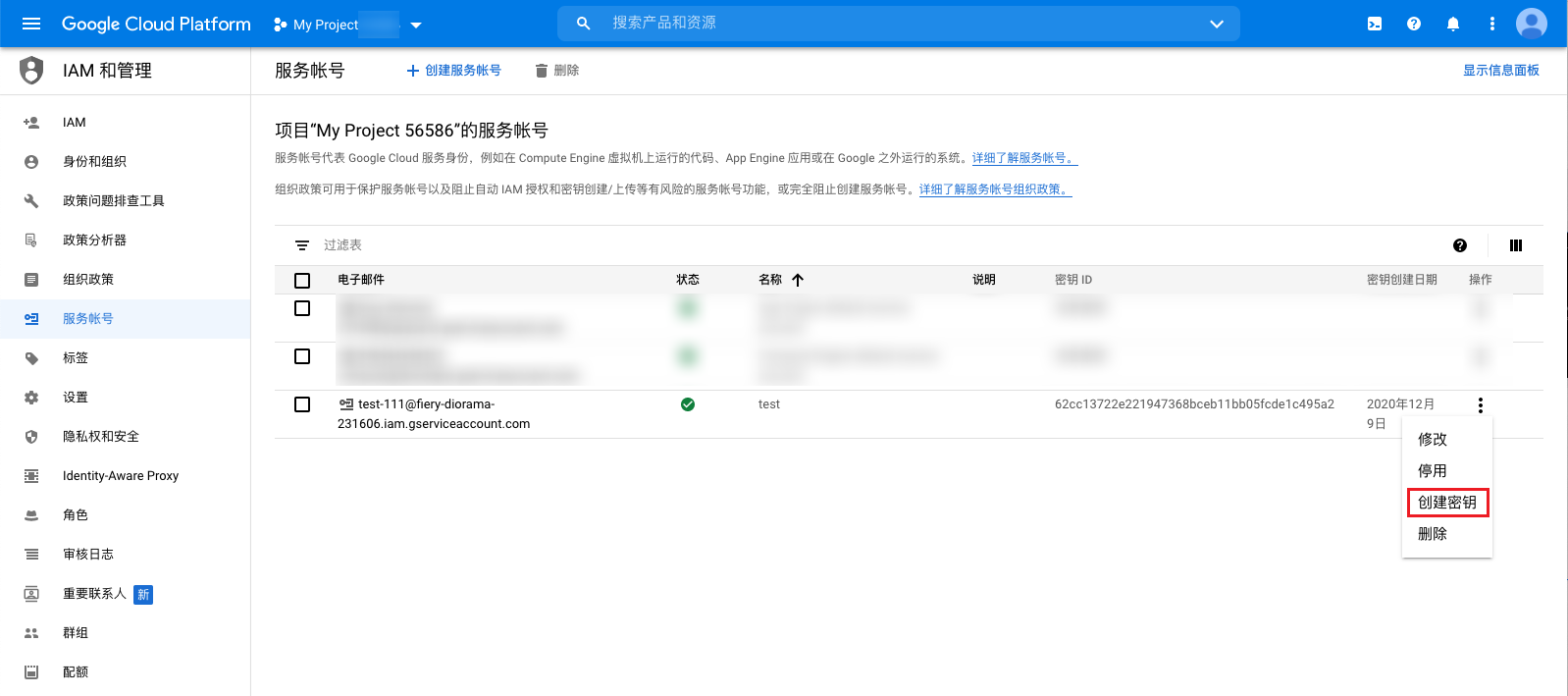1568x696 pixels.
Task: Open notifications bell
Action: (1453, 24)
